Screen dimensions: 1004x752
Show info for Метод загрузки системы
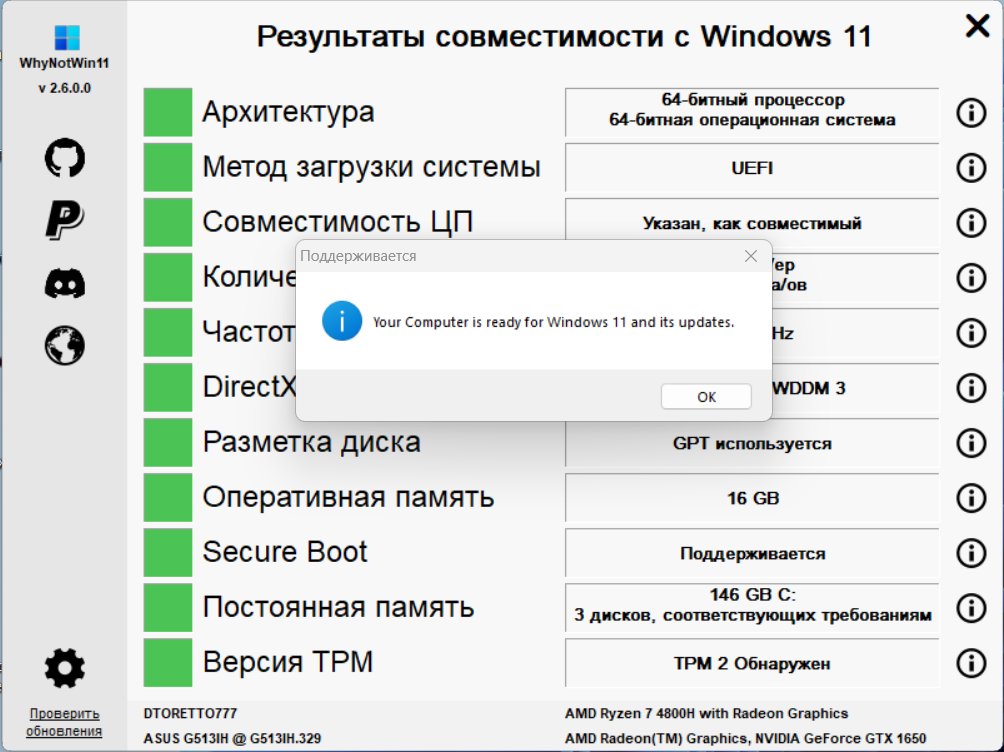click(x=971, y=168)
